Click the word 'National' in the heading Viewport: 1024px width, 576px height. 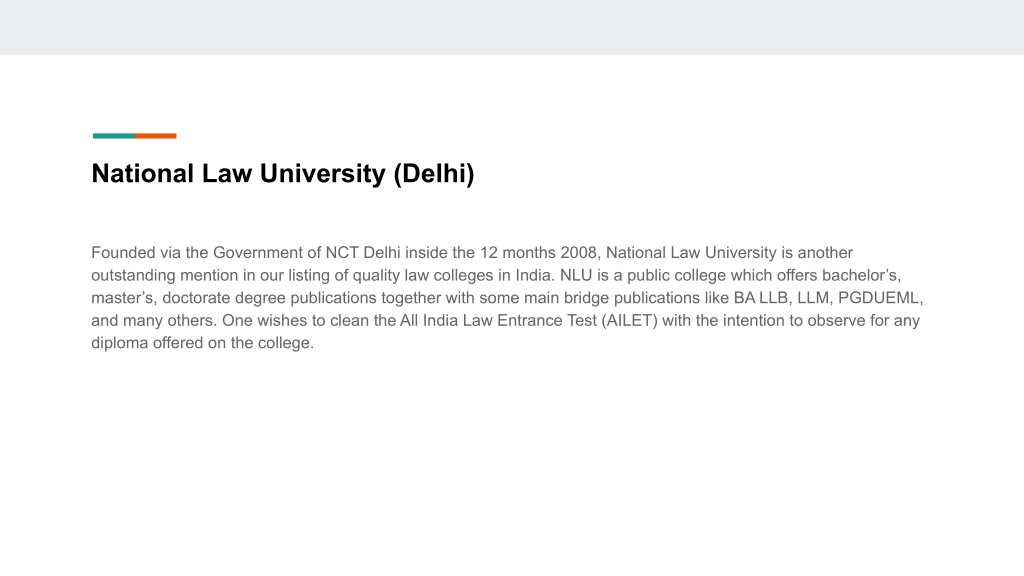coord(143,174)
